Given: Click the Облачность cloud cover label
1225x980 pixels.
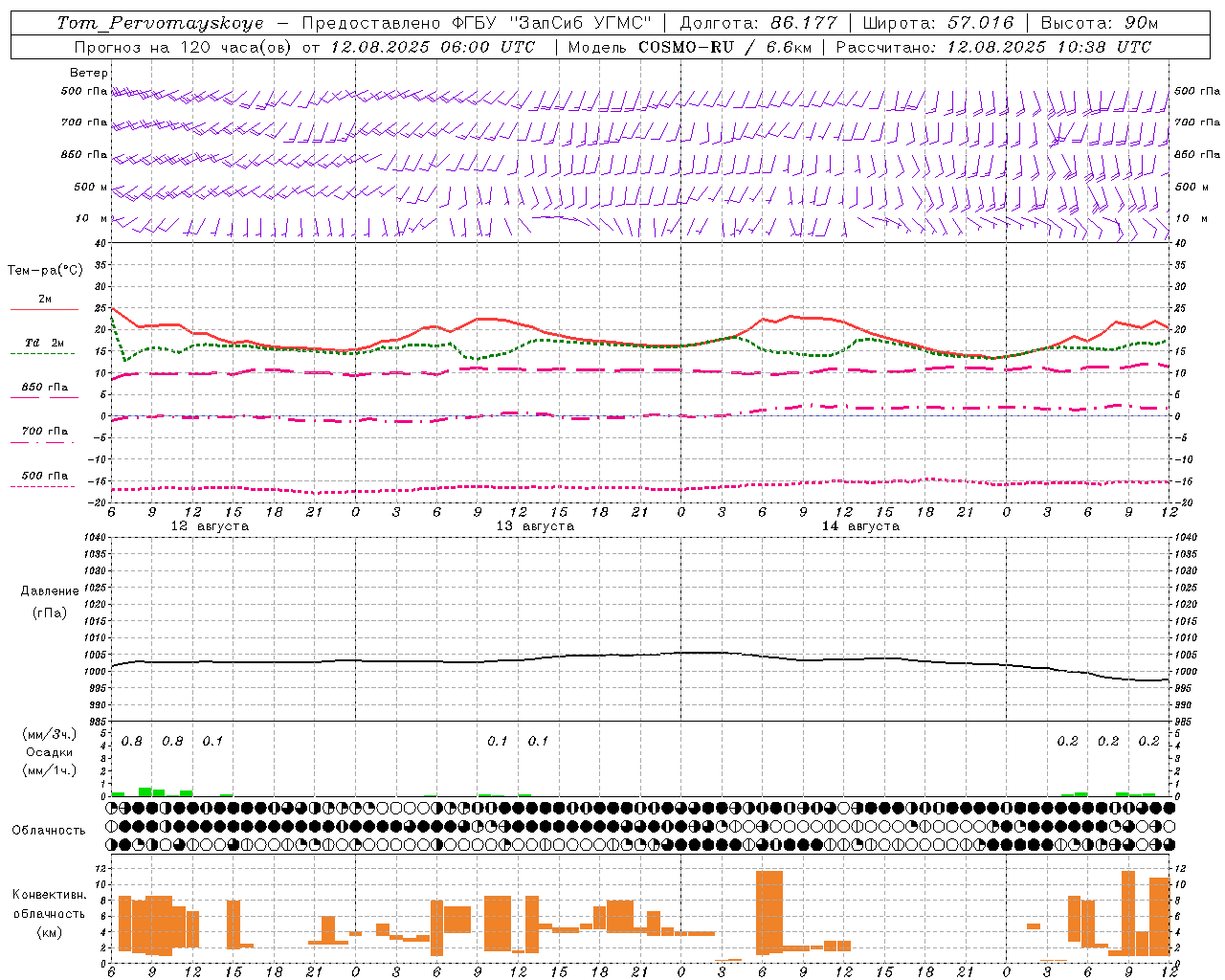Looking at the screenshot, I should click(x=49, y=831).
